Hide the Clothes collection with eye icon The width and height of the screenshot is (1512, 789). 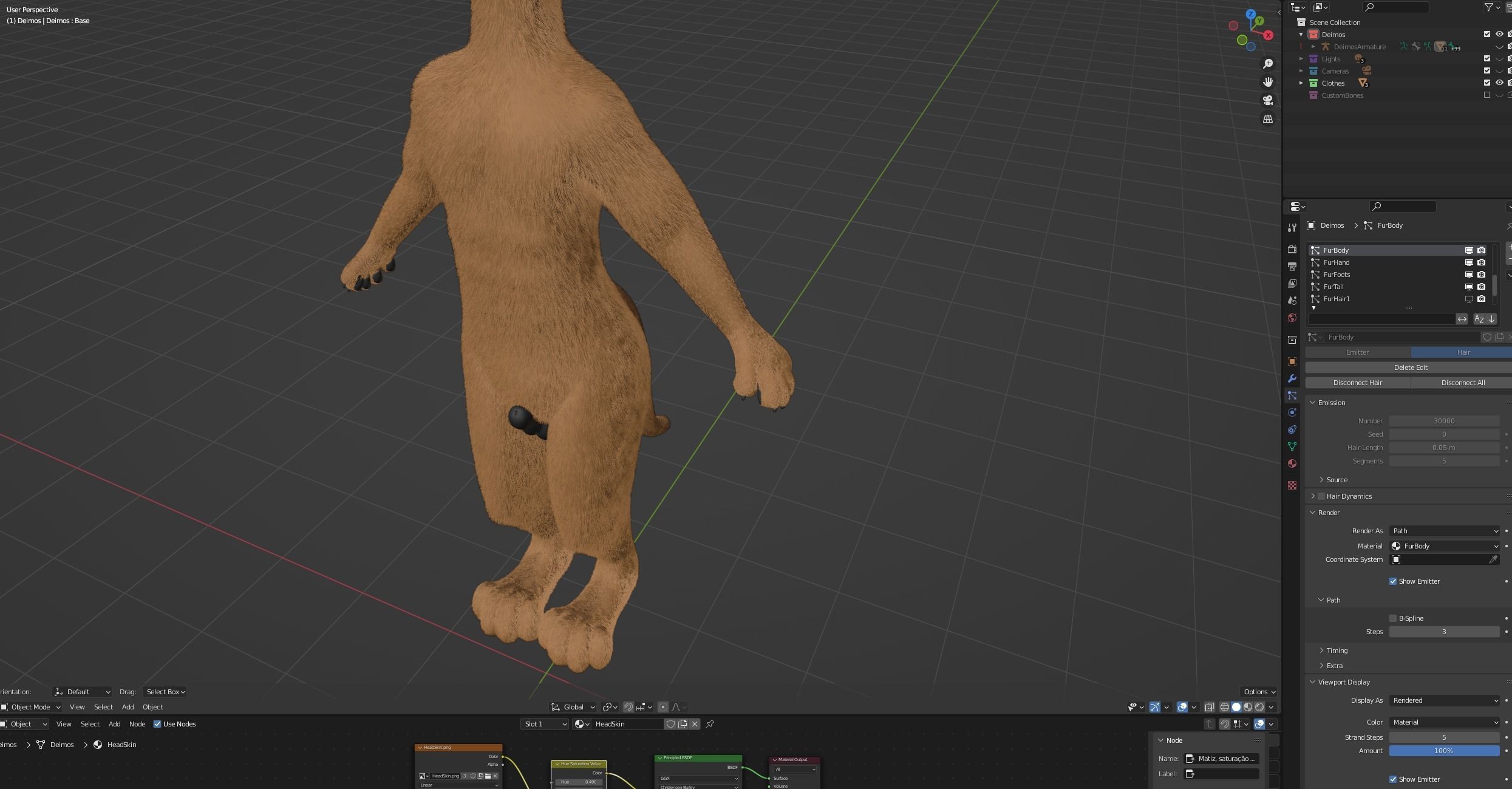point(1499,83)
